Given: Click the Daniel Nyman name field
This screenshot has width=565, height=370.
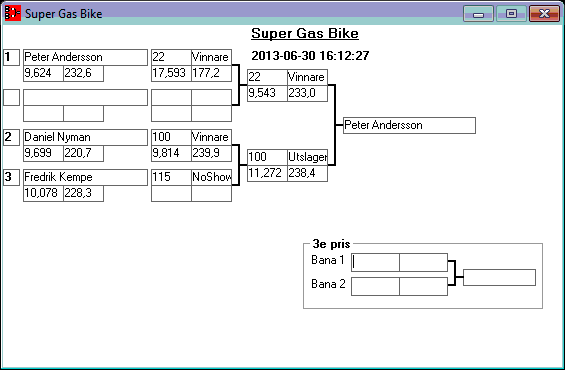Looking at the screenshot, I should [85, 137].
